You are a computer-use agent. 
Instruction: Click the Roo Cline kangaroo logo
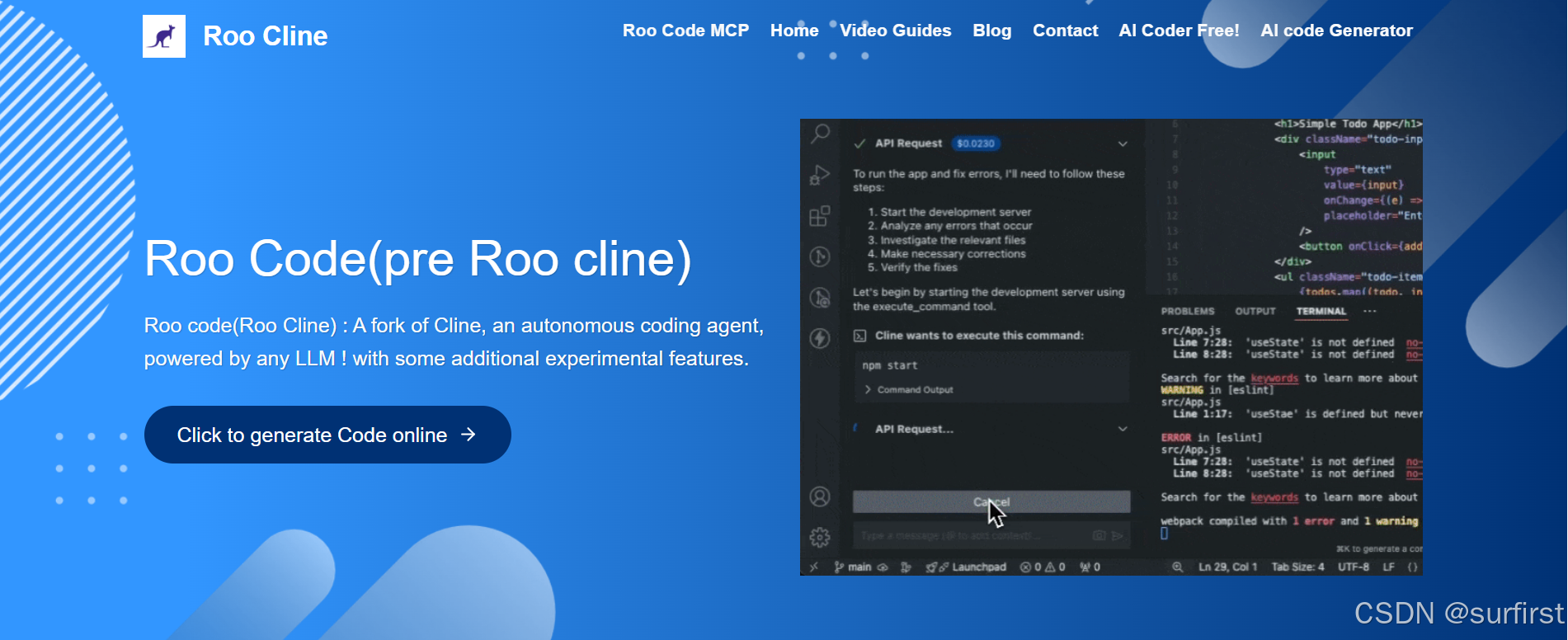click(x=164, y=36)
